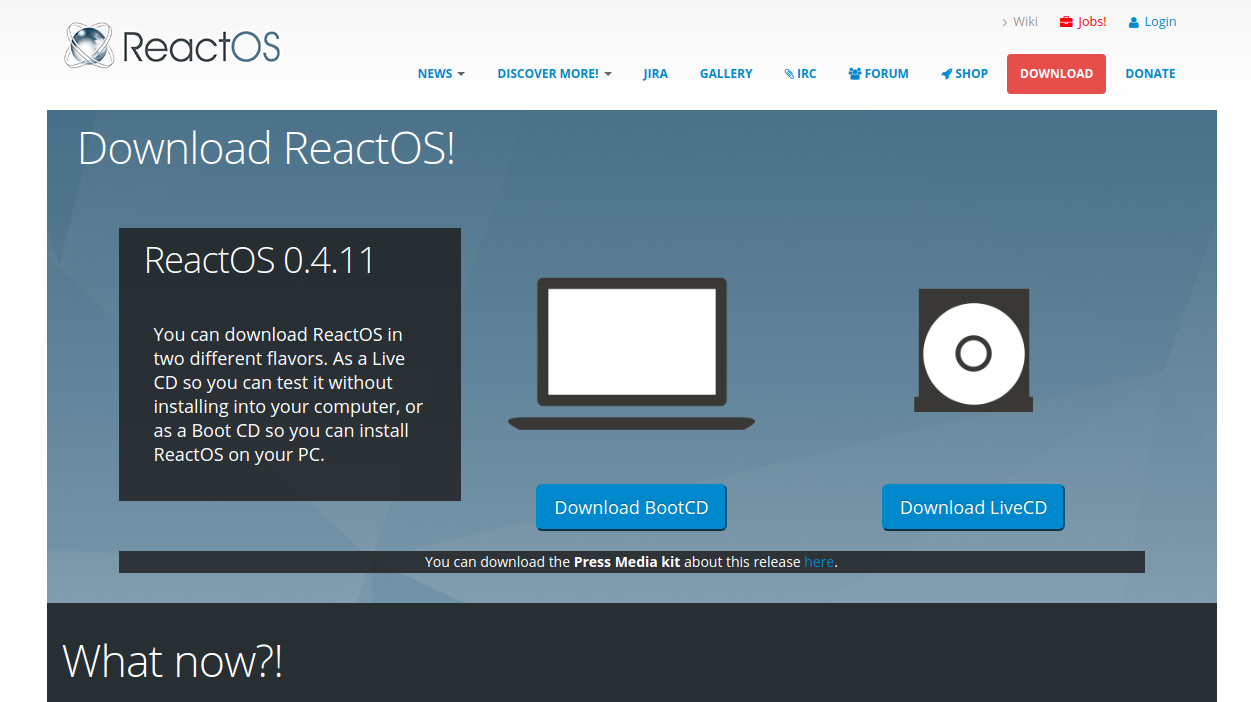
Task: Open the DONATE menu item
Action: pos(1150,74)
